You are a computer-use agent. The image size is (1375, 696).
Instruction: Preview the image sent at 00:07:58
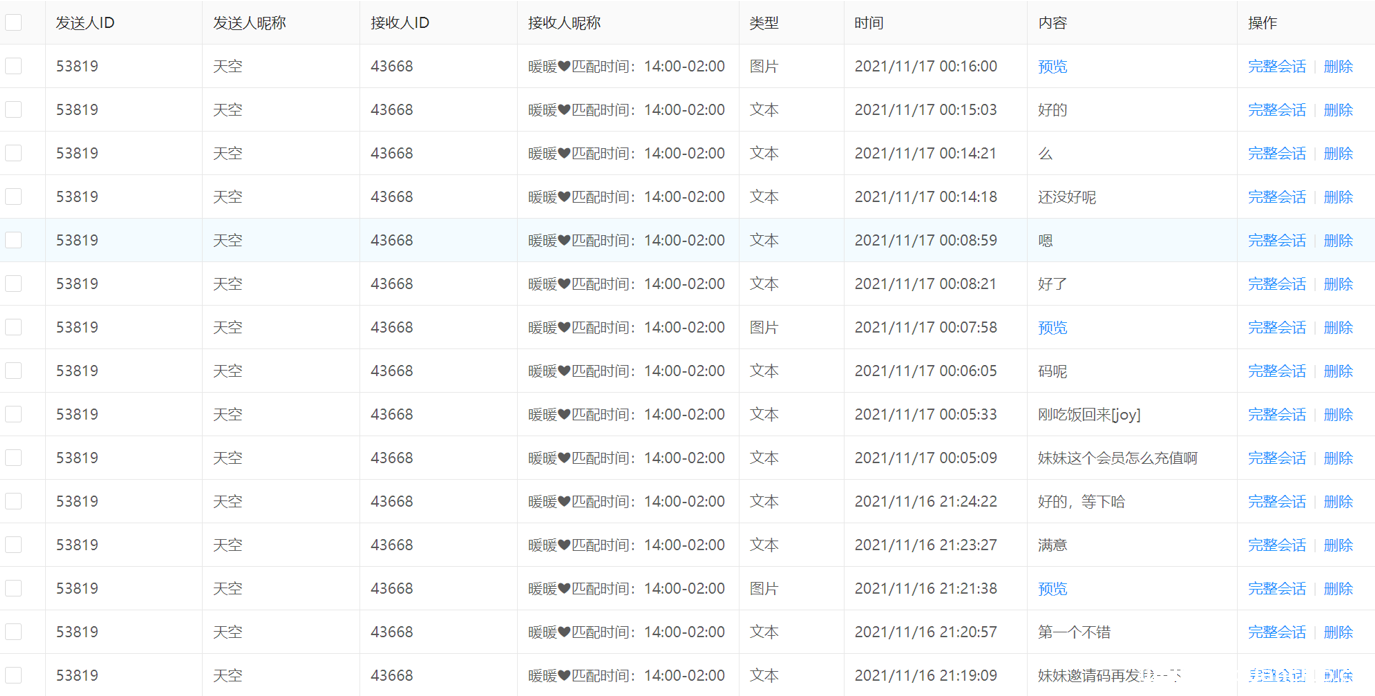[x=1052, y=327]
